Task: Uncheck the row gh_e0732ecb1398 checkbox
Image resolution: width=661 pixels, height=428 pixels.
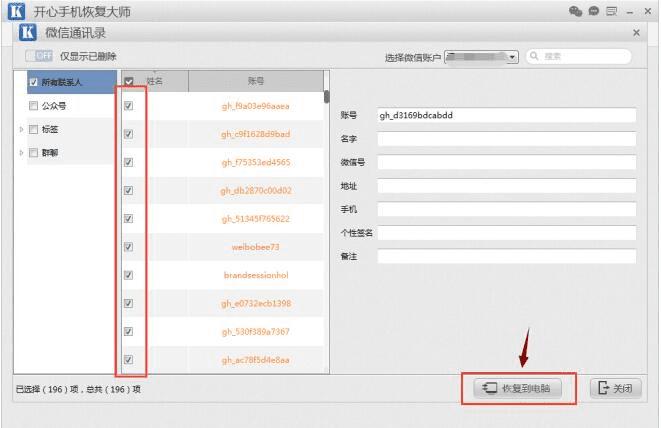Action: click(x=129, y=303)
